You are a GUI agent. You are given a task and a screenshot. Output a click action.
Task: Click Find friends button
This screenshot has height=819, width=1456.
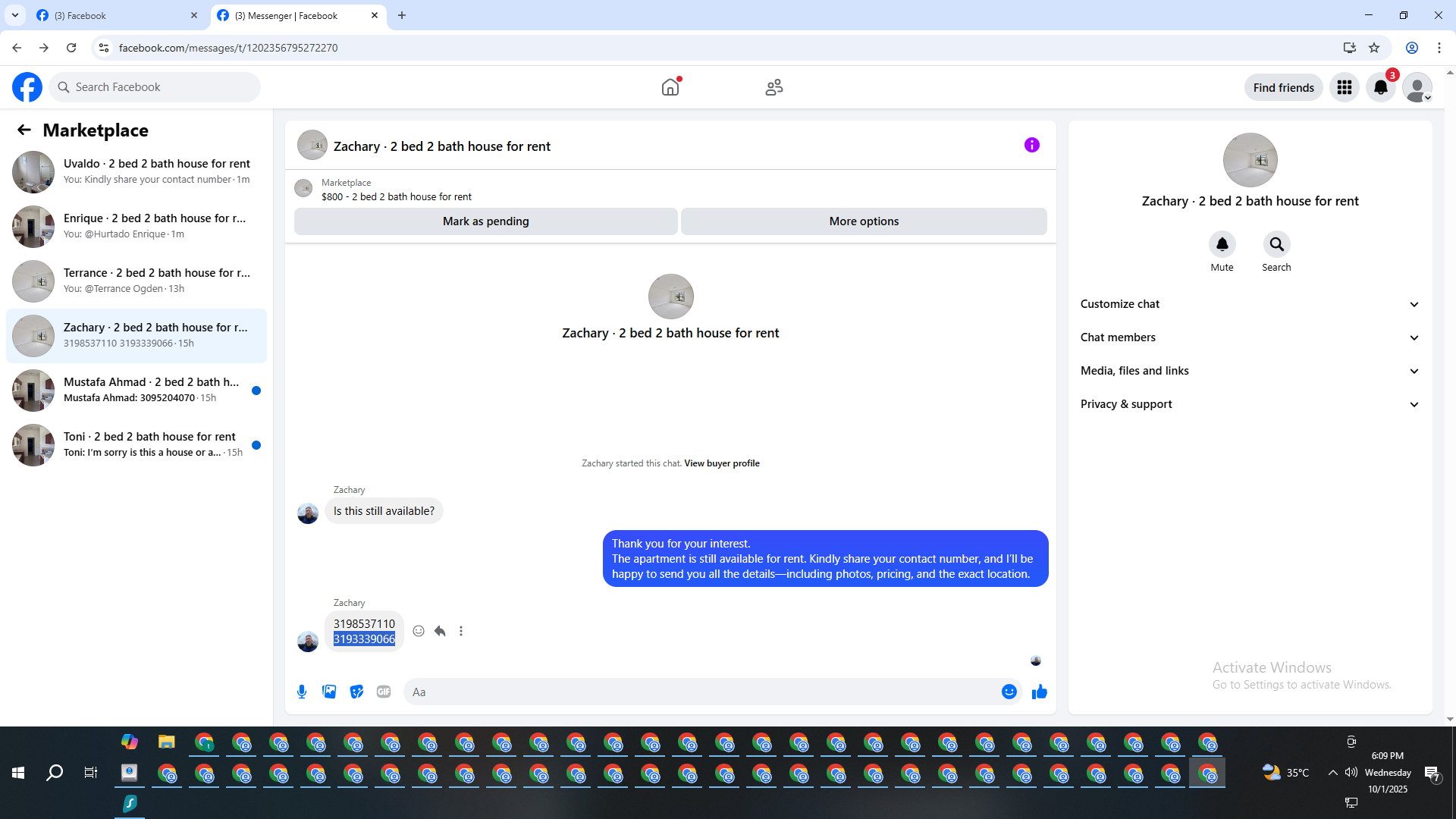point(1284,87)
